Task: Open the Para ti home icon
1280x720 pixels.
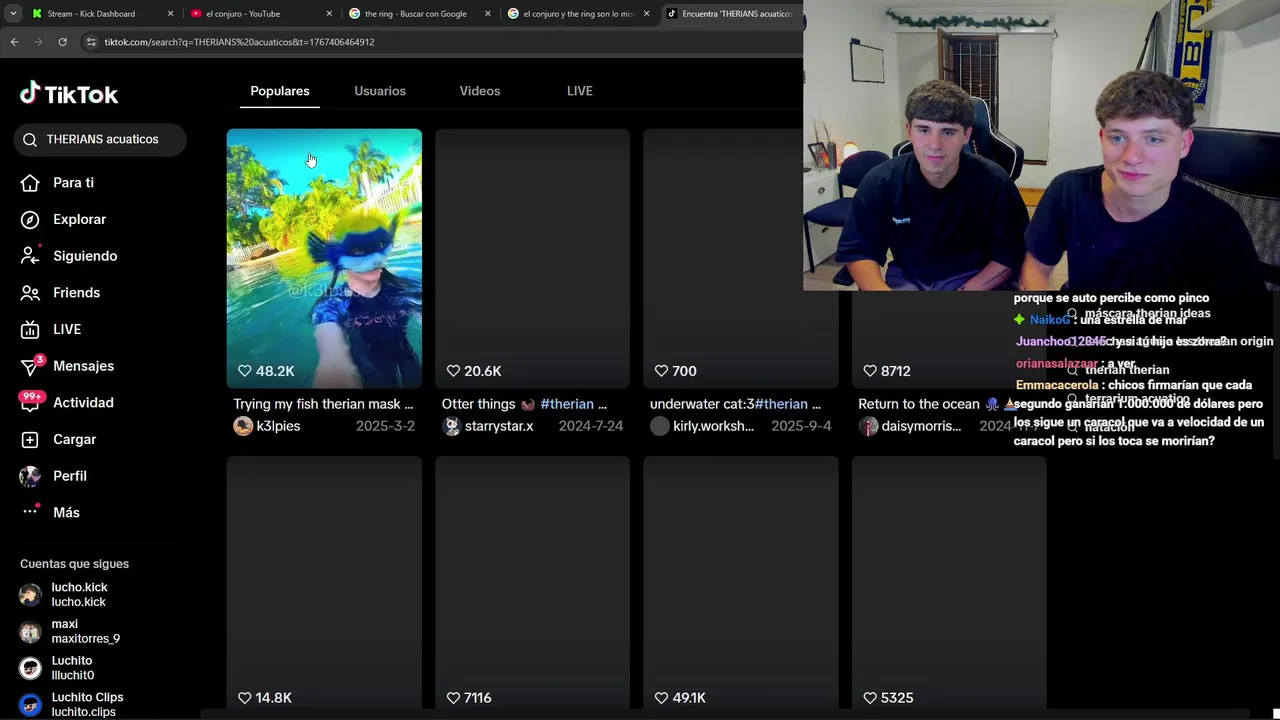Action: point(30,183)
